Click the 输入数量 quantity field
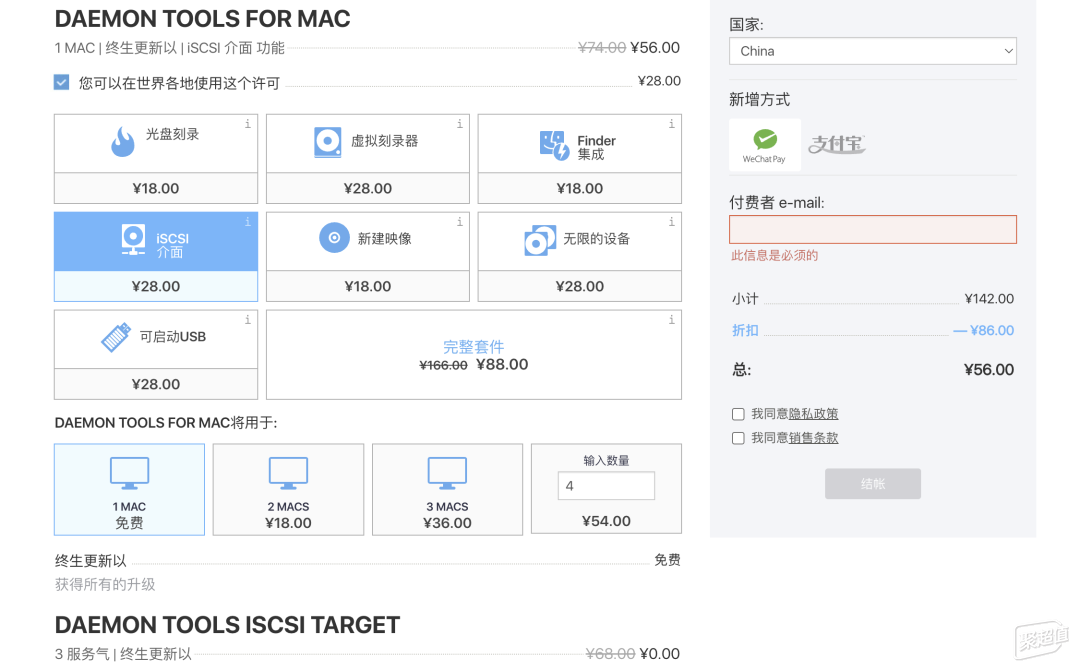Screen dimensions: 1080x671 [606, 486]
